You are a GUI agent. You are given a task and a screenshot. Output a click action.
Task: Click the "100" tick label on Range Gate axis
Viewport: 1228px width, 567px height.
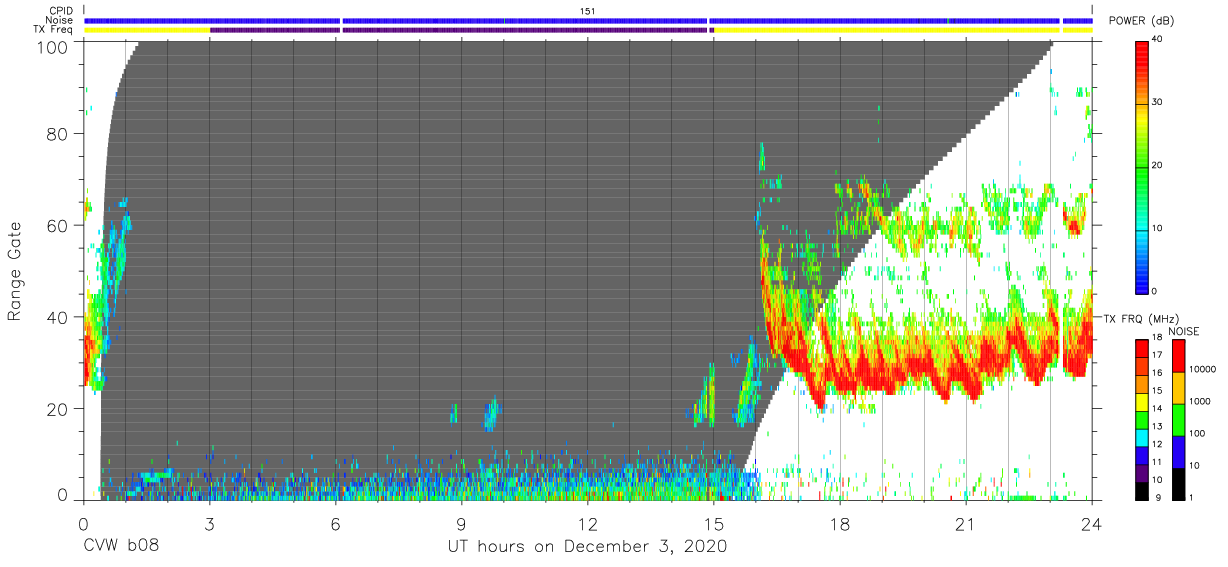click(54, 46)
